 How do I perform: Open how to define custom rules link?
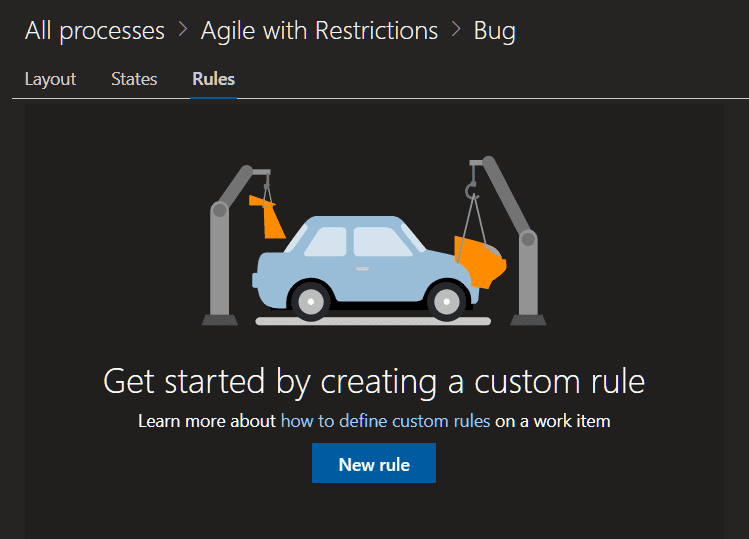click(x=385, y=421)
